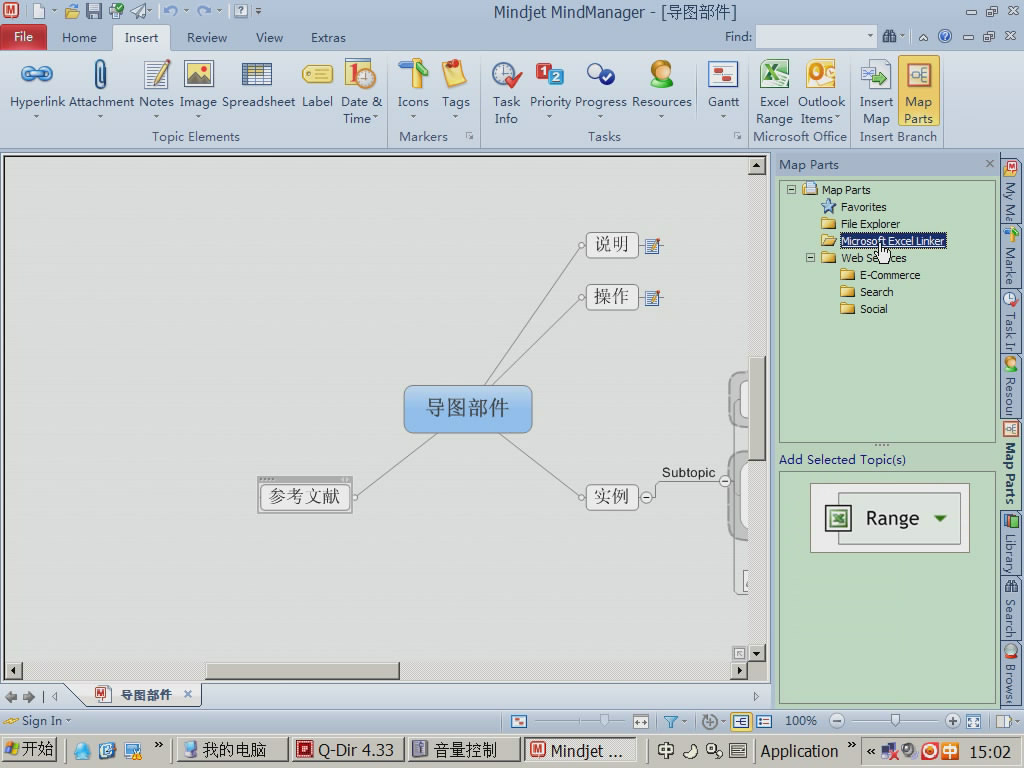Click the Windows 开始 start button
The height and width of the screenshot is (768, 1024).
click(x=29, y=750)
